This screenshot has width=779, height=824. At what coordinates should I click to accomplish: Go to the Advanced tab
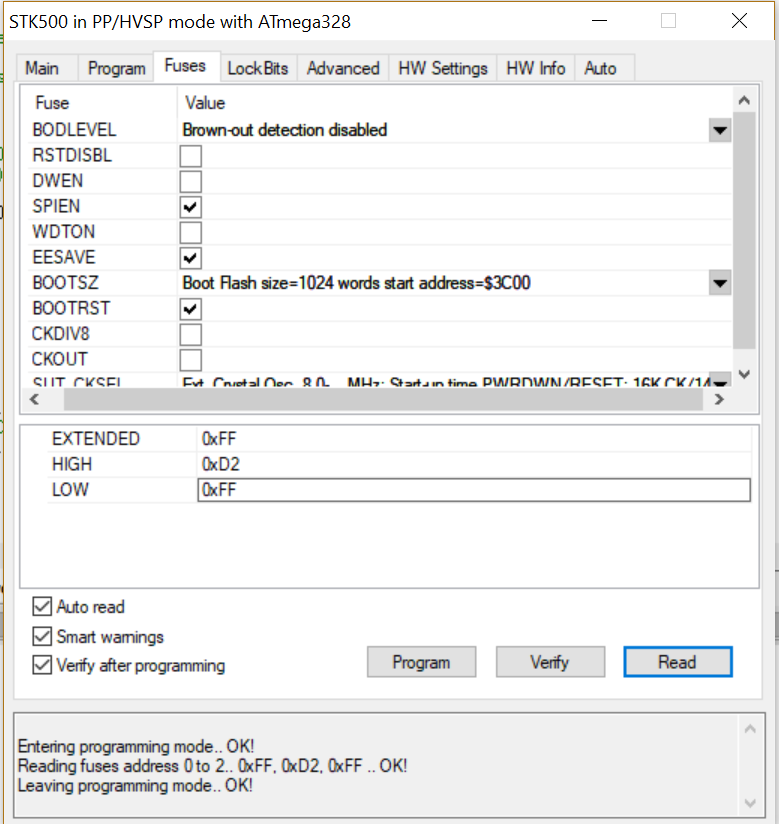343,68
